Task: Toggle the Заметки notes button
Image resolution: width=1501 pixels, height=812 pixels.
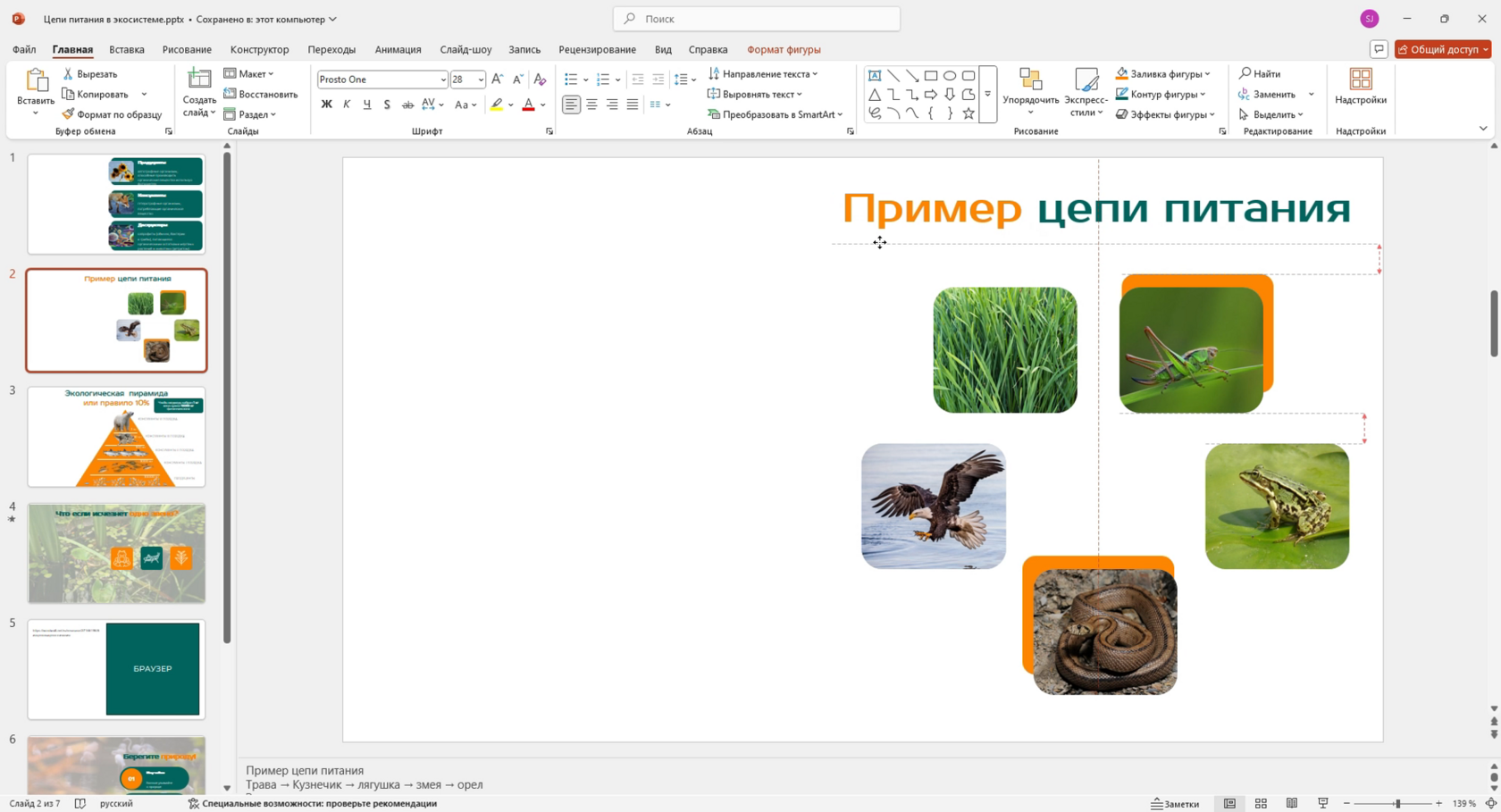Action: 1175,803
